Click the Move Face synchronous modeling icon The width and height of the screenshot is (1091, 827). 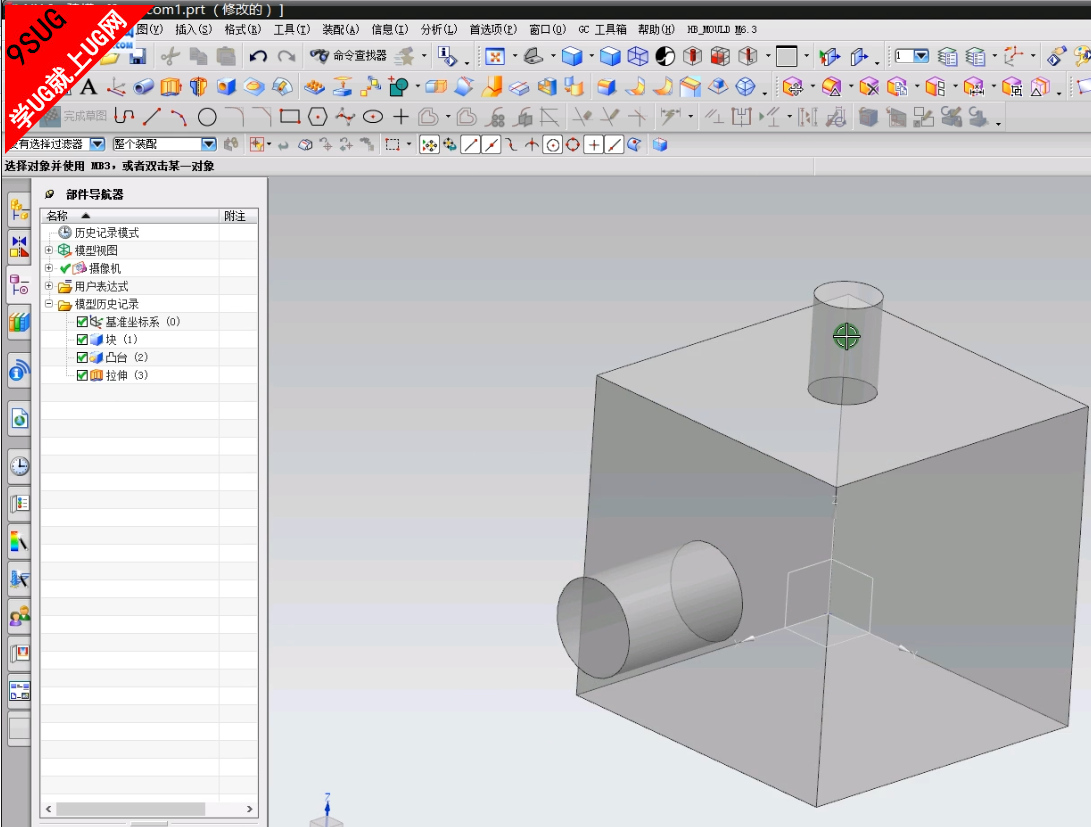(793, 87)
